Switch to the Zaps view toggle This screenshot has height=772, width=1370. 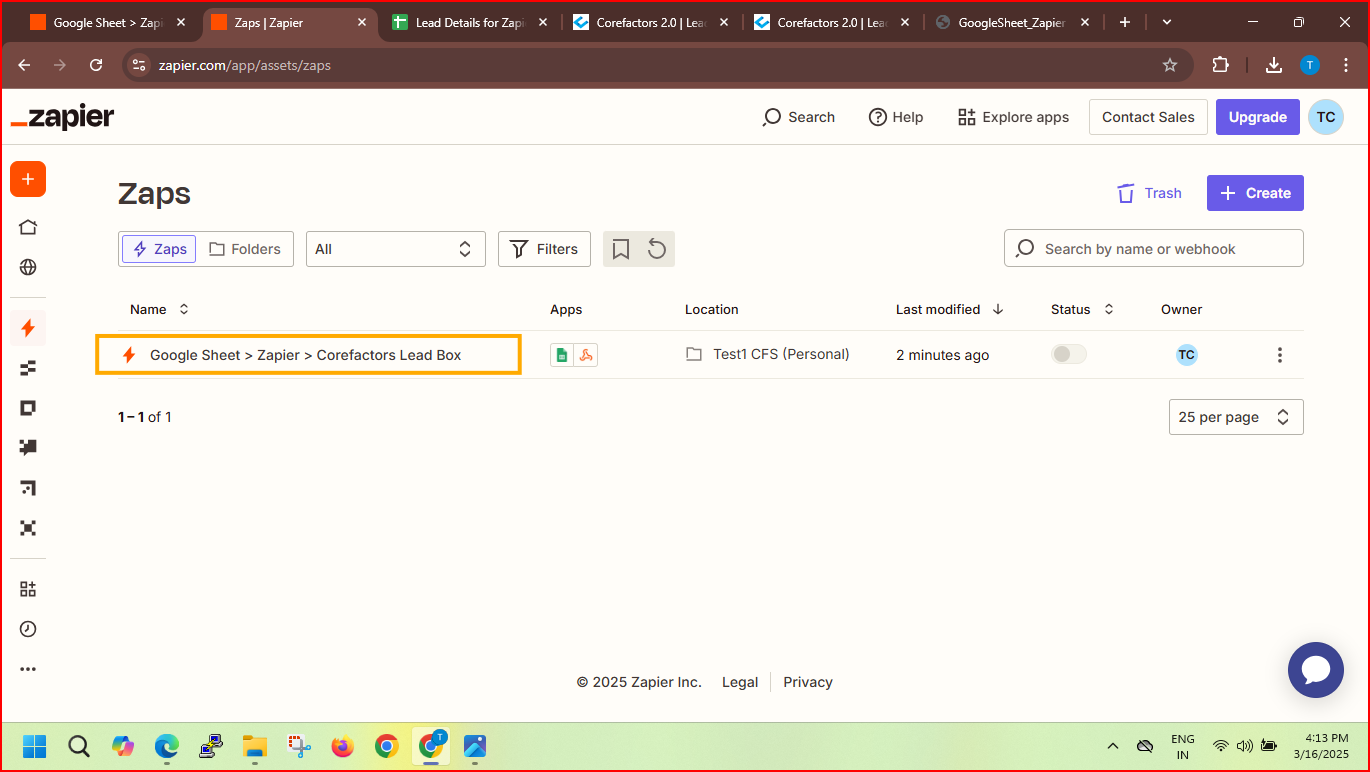[159, 249]
